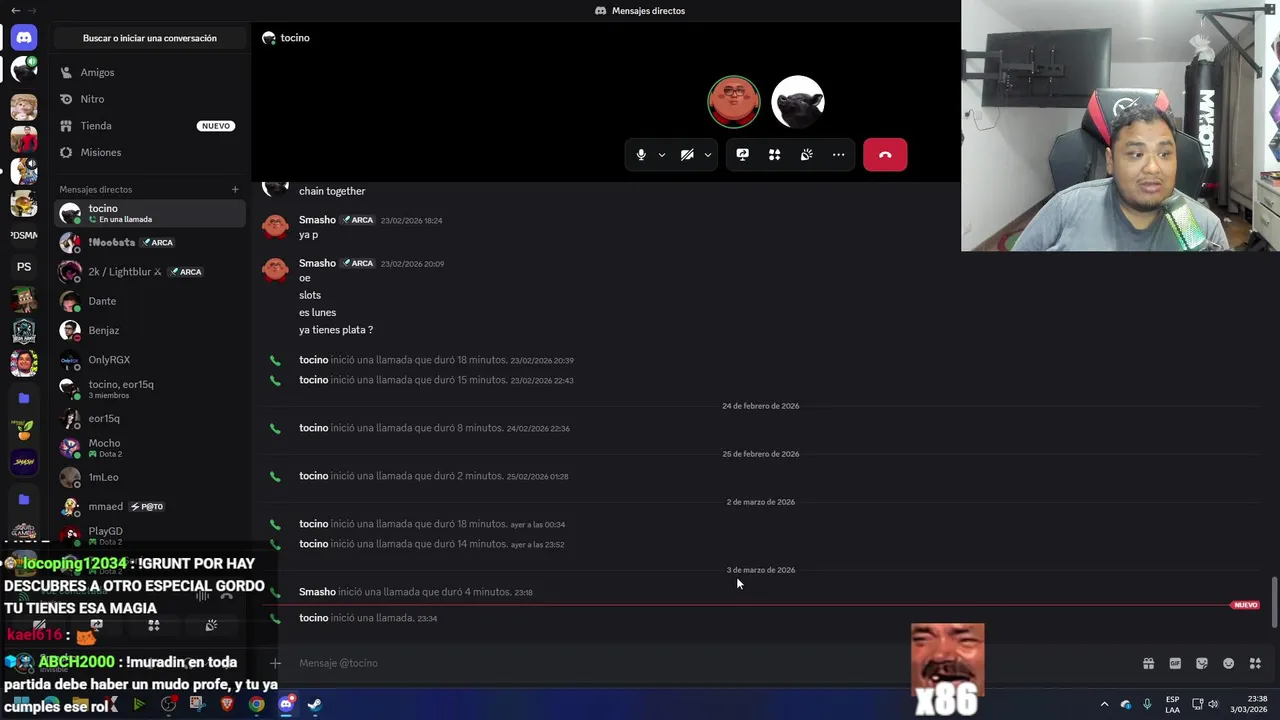The height and width of the screenshot is (720, 1280).
Task: Open the Nitro page
Action: [x=150, y=99]
